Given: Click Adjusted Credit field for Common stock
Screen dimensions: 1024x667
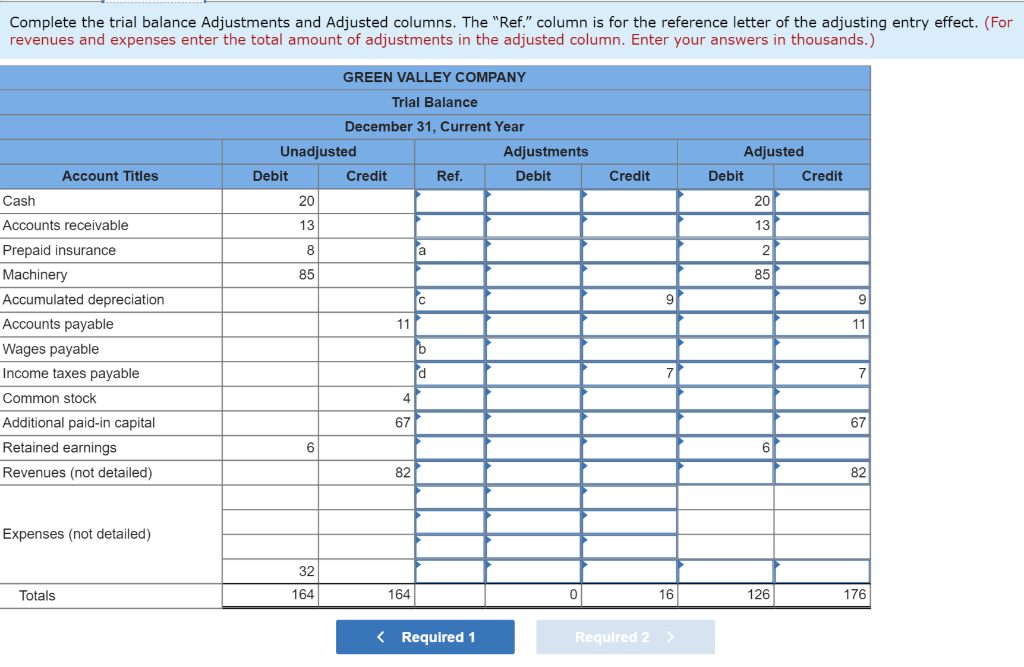Looking at the screenshot, I should pos(822,399).
